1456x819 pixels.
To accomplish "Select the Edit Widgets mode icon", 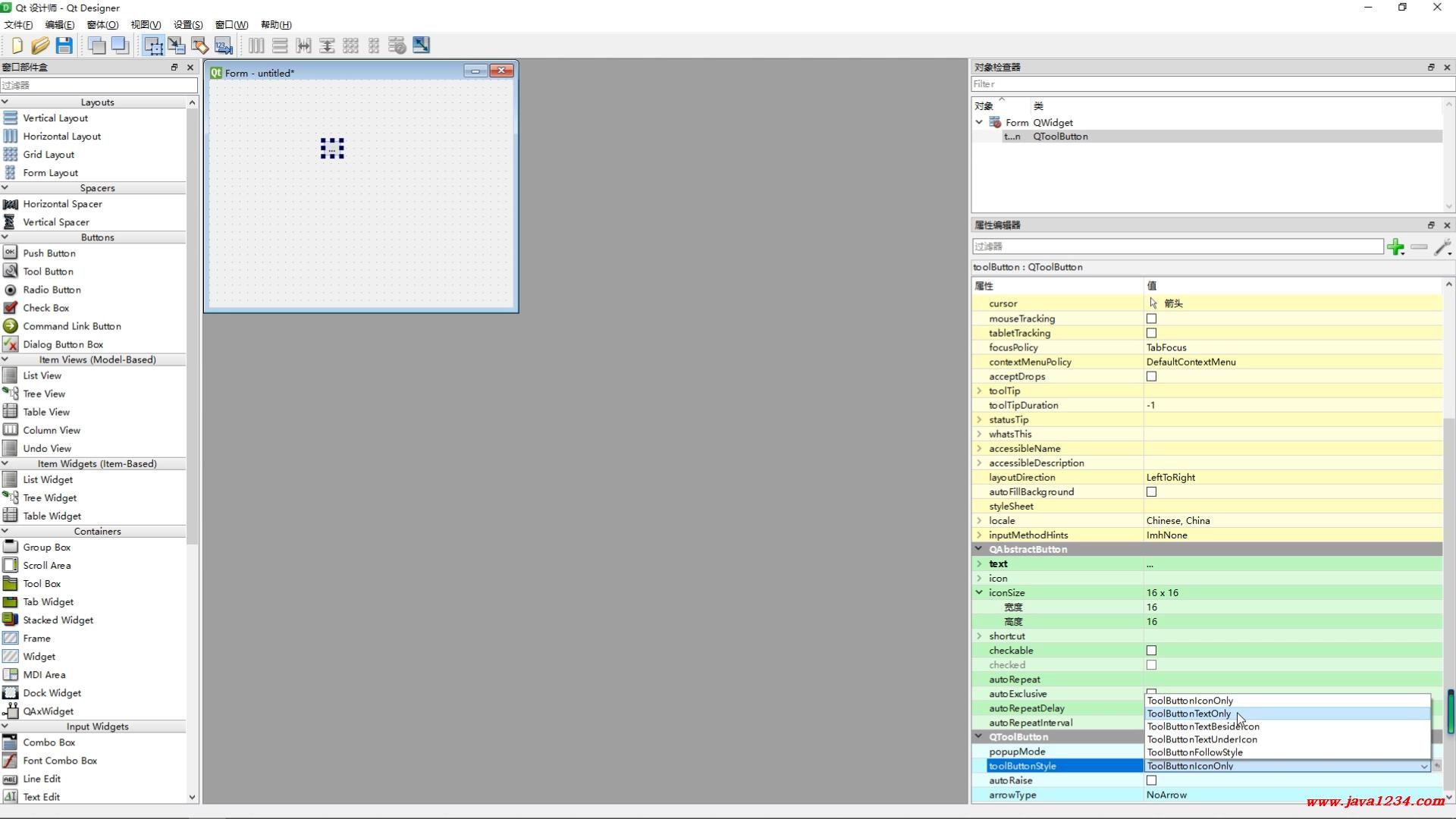I will 153,45.
